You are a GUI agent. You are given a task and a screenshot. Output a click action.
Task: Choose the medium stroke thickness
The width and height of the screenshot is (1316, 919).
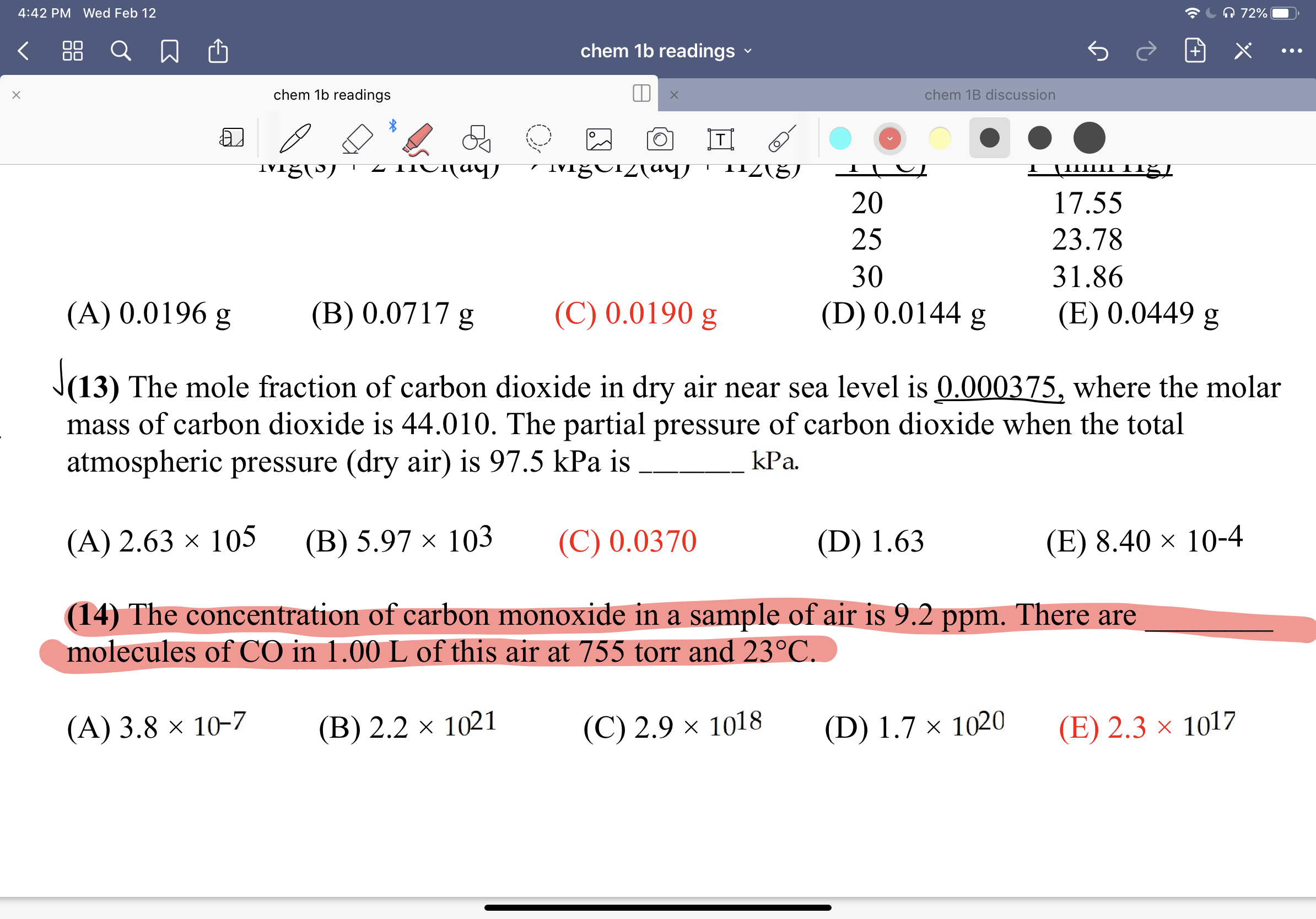pyautogui.click(x=1040, y=138)
